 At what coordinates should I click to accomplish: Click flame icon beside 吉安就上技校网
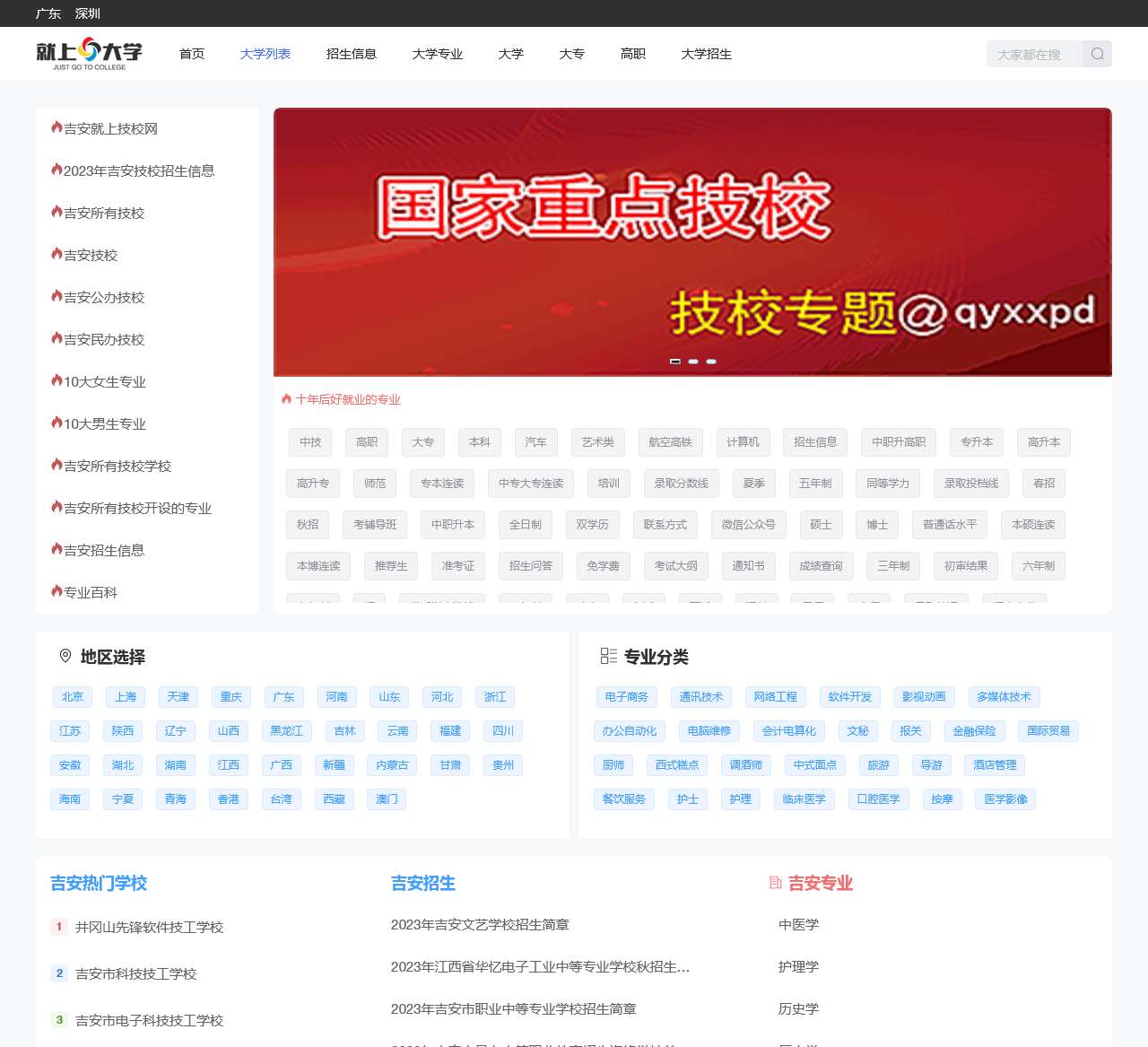[57, 127]
